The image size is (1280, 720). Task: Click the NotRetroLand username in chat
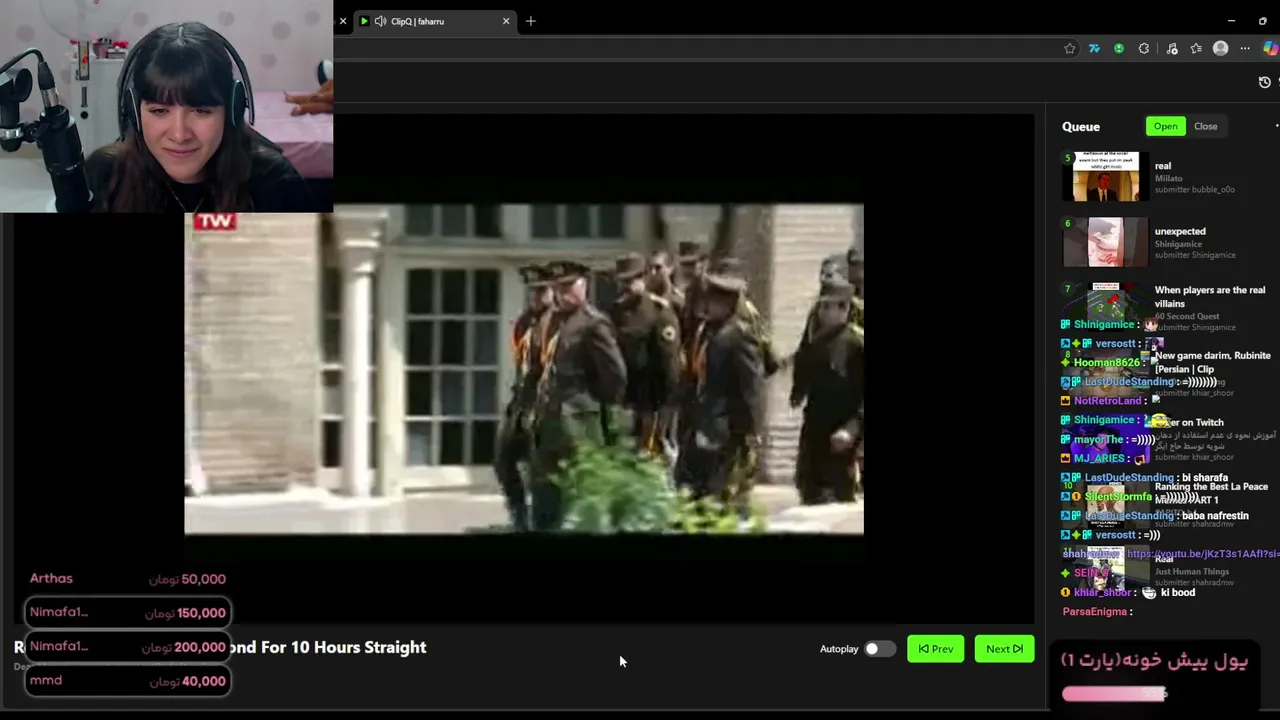(1107, 401)
